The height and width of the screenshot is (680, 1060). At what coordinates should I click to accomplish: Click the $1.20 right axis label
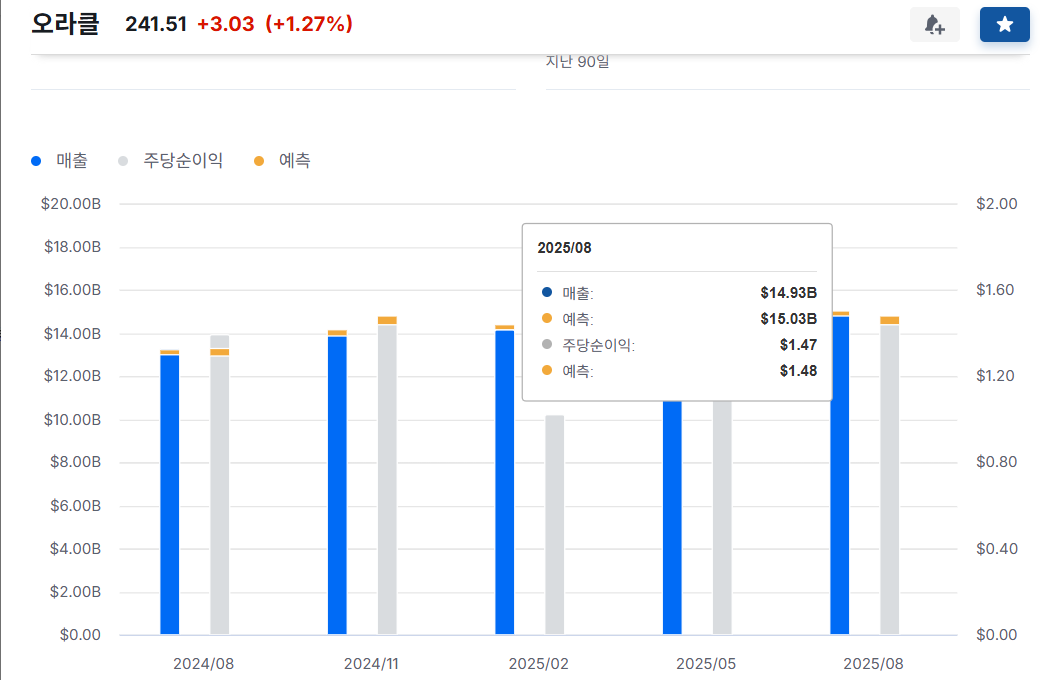tap(995, 376)
